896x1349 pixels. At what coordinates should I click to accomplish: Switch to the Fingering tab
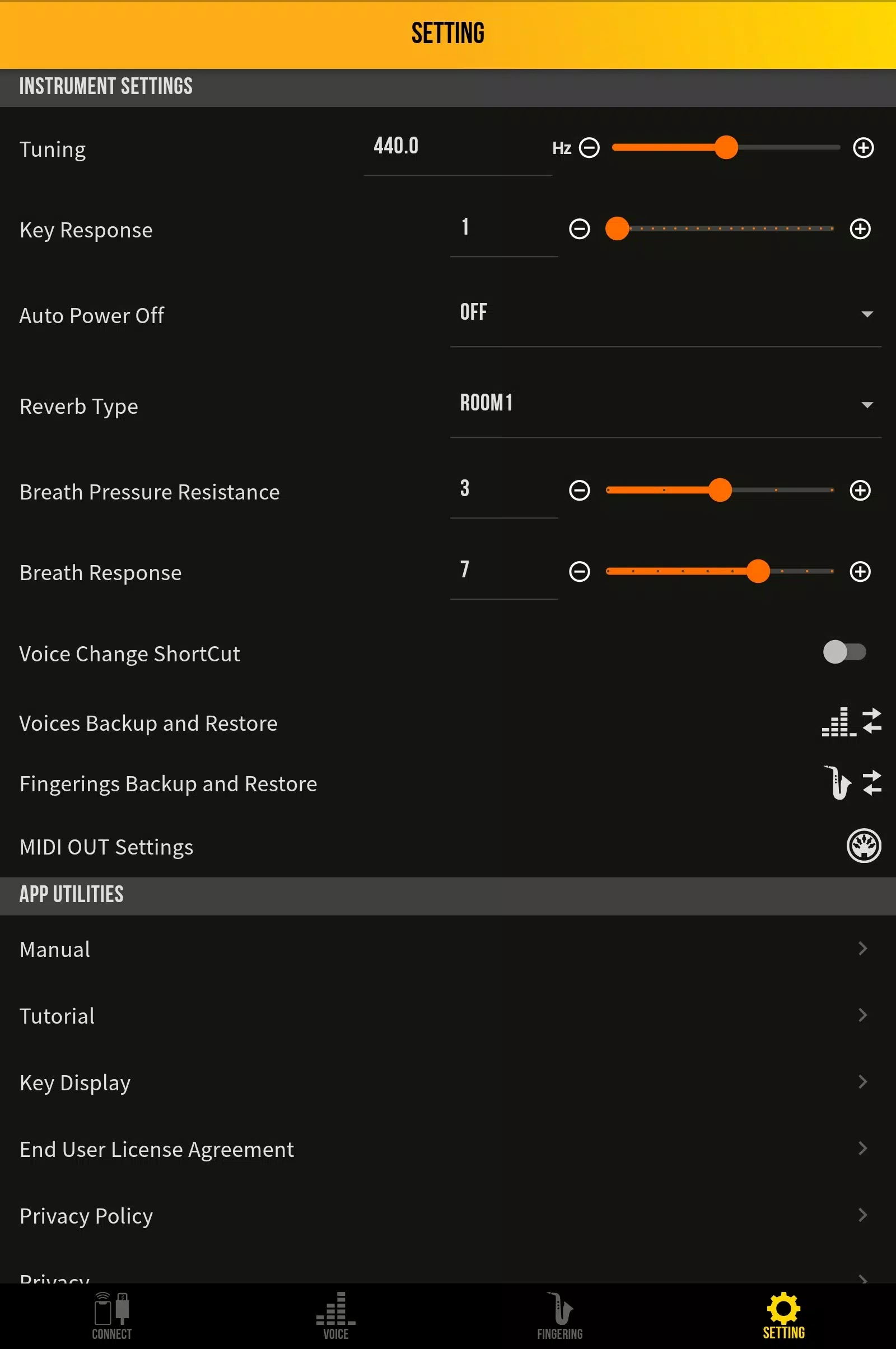pyautogui.click(x=560, y=1317)
